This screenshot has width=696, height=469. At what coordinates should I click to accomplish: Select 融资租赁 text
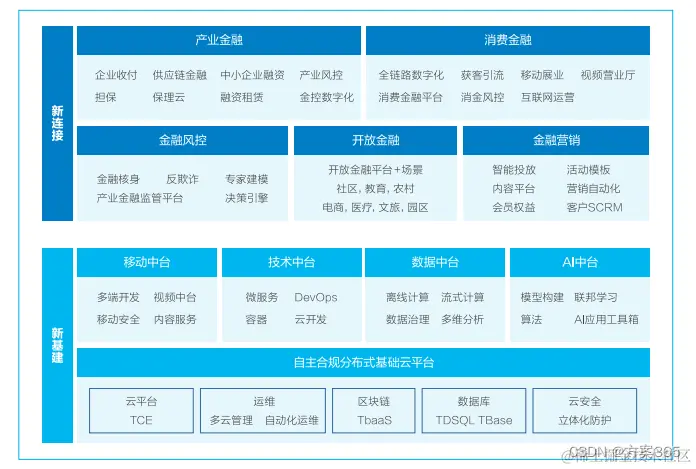tap(242, 97)
